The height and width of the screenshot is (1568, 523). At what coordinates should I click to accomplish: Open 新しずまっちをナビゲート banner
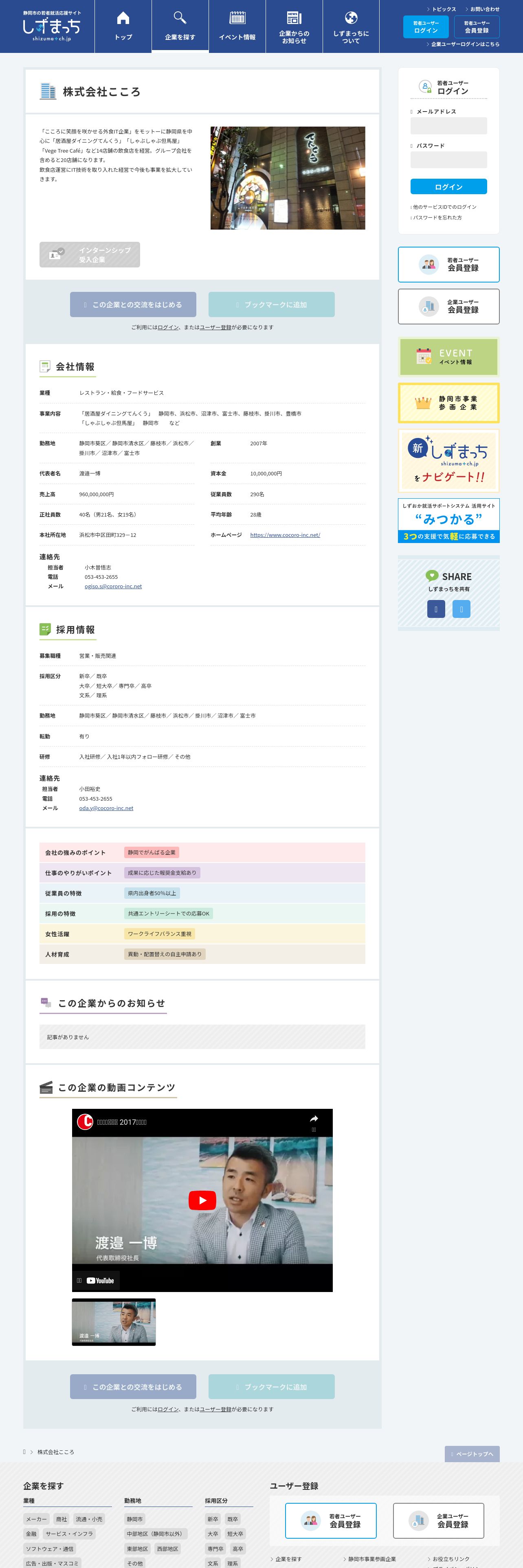click(x=449, y=461)
